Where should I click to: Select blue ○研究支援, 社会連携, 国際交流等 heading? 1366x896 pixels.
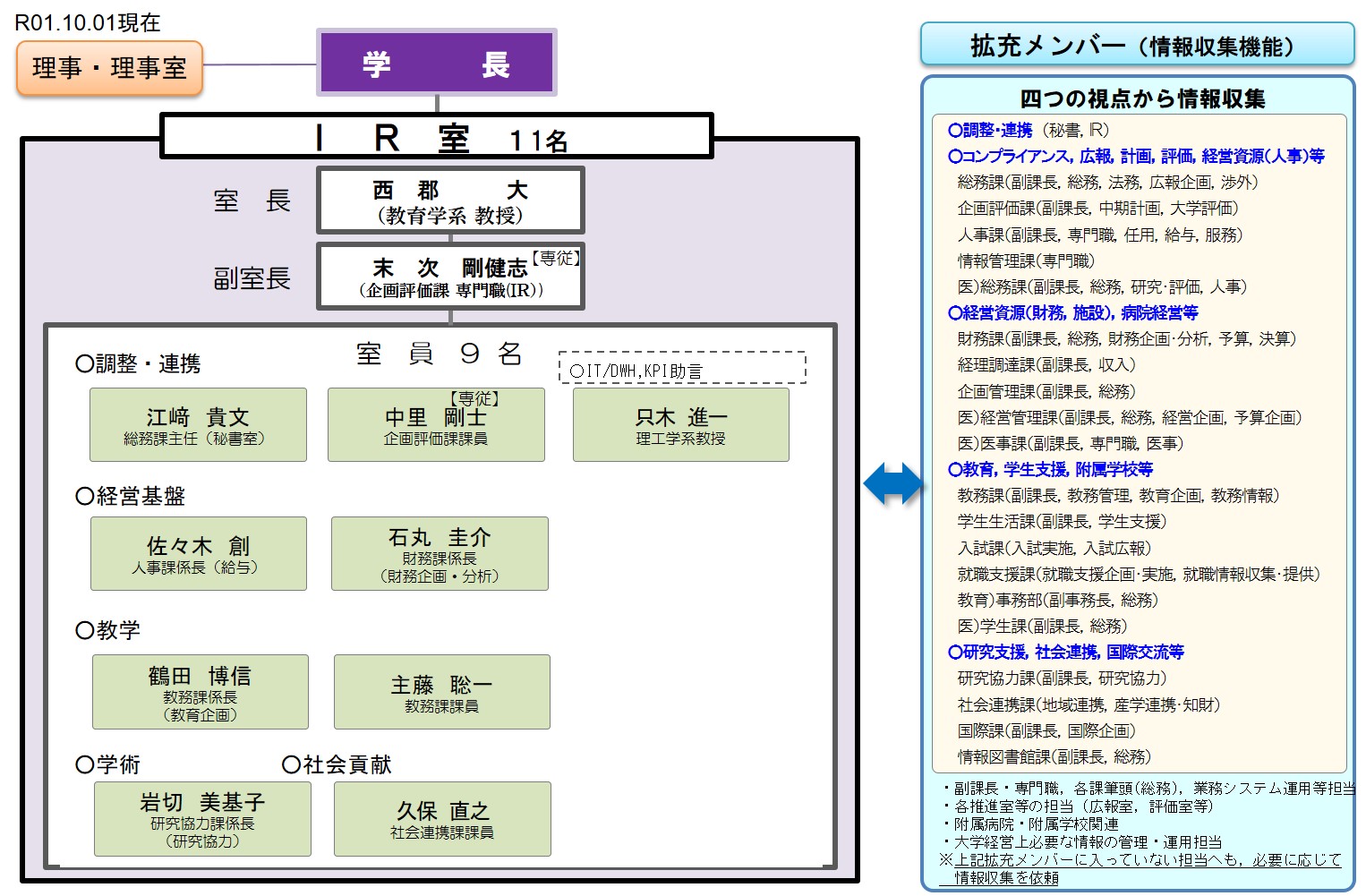click(x=1066, y=653)
